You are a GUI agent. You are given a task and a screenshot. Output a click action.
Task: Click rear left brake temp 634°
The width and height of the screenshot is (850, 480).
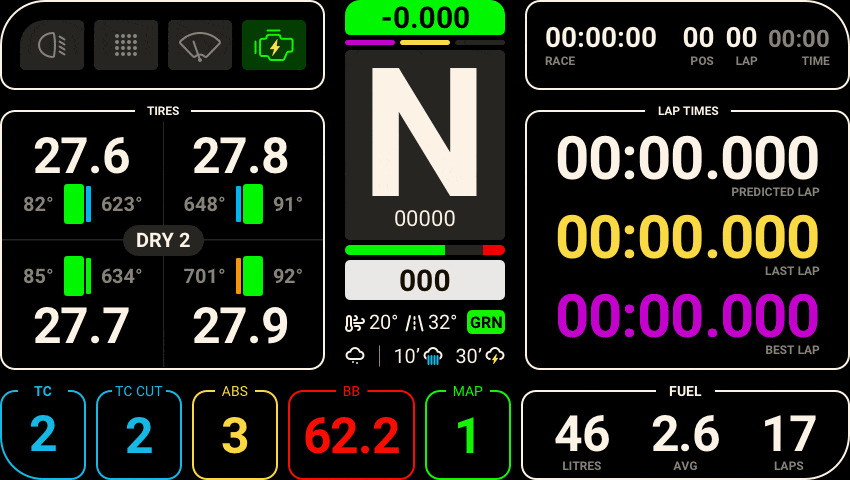tap(122, 276)
